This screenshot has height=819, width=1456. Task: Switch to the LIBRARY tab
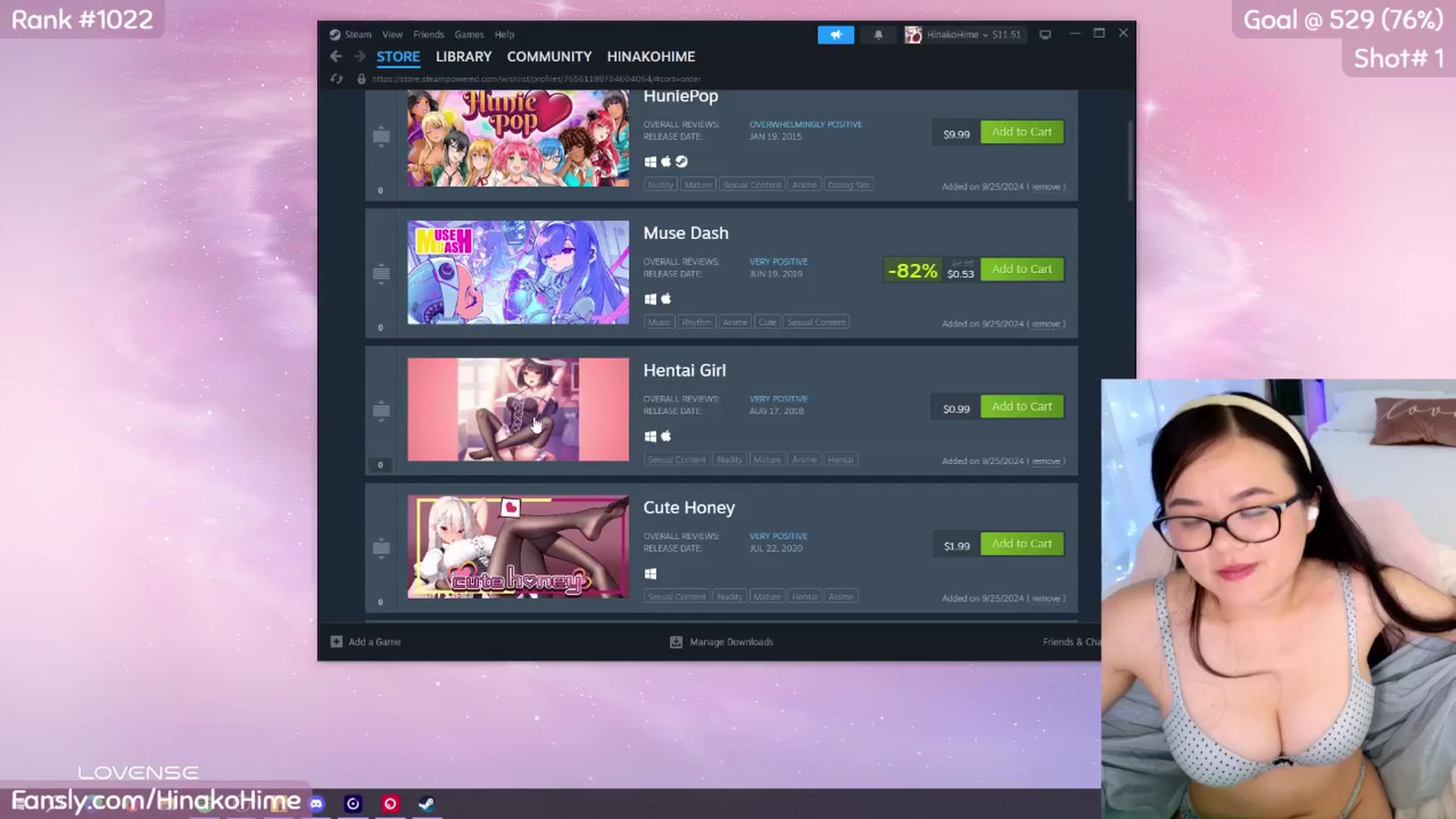coord(463,57)
